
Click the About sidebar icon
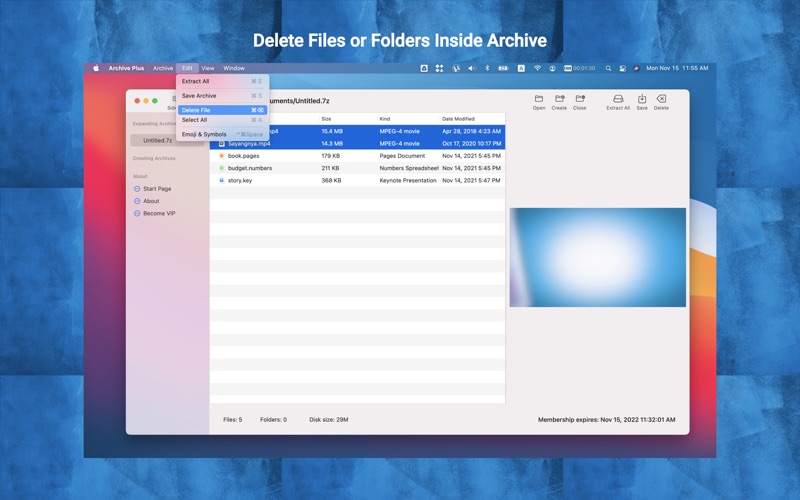137,201
